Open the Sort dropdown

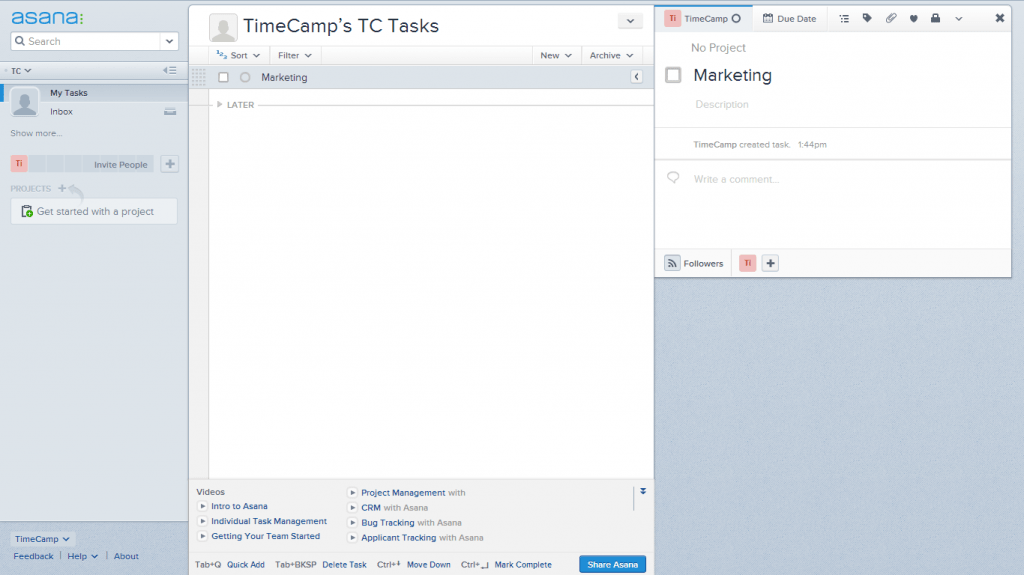pyautogui.click(x=238, y=56)
